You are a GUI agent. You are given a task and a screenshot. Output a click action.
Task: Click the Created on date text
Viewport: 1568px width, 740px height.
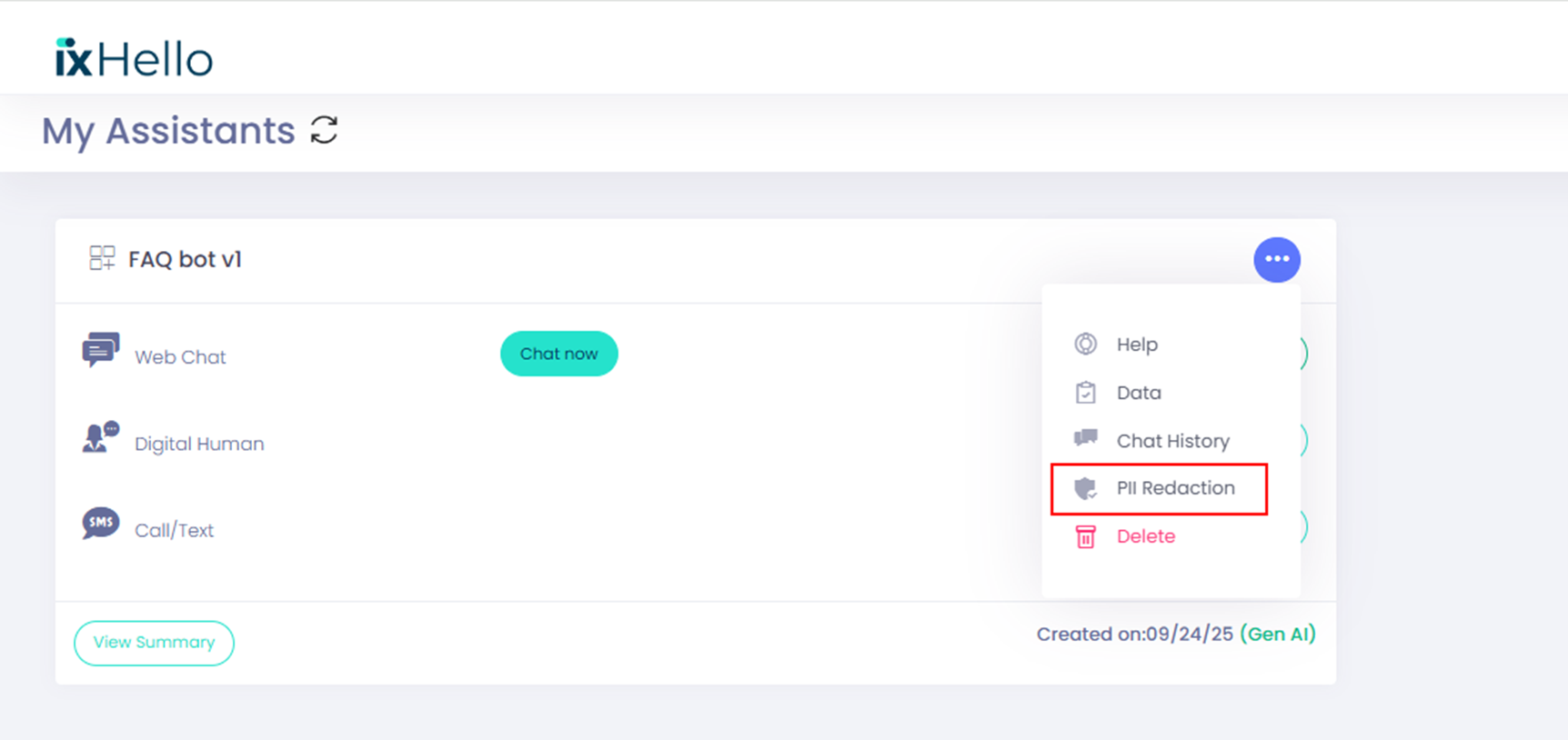pyautogui.click(x=1134, y=635)
